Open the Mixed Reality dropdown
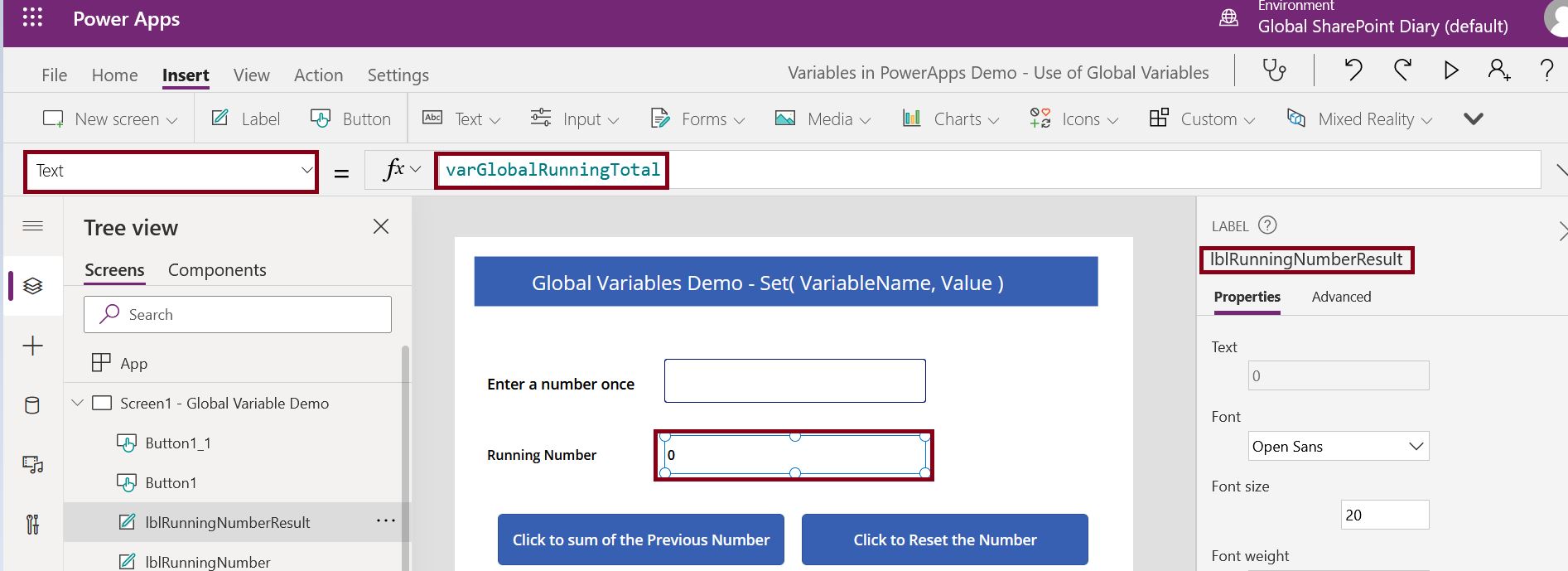 (1359, 119)
